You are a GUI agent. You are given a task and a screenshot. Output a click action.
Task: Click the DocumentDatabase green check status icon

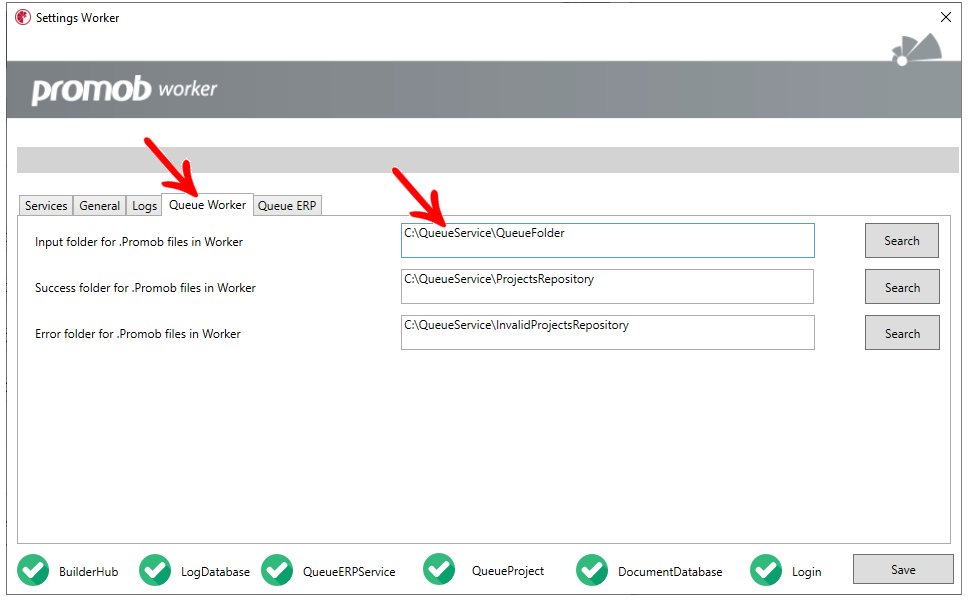[x=592, y=570]
